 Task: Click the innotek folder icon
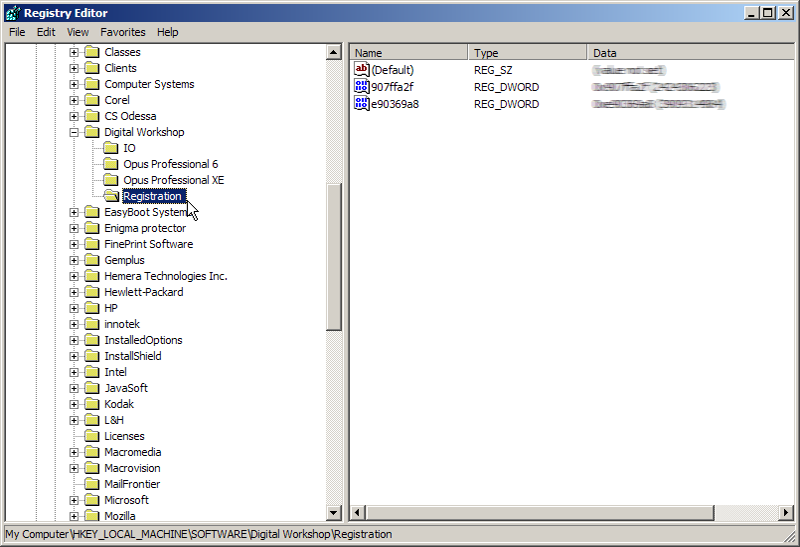pyautogui.click(x=92, y=324)
